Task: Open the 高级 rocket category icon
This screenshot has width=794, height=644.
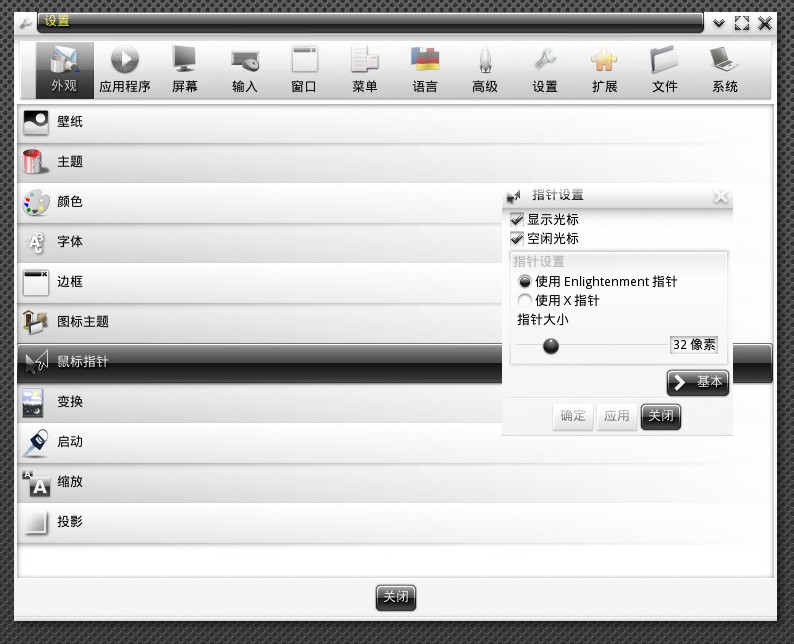Action: [485, 70]
